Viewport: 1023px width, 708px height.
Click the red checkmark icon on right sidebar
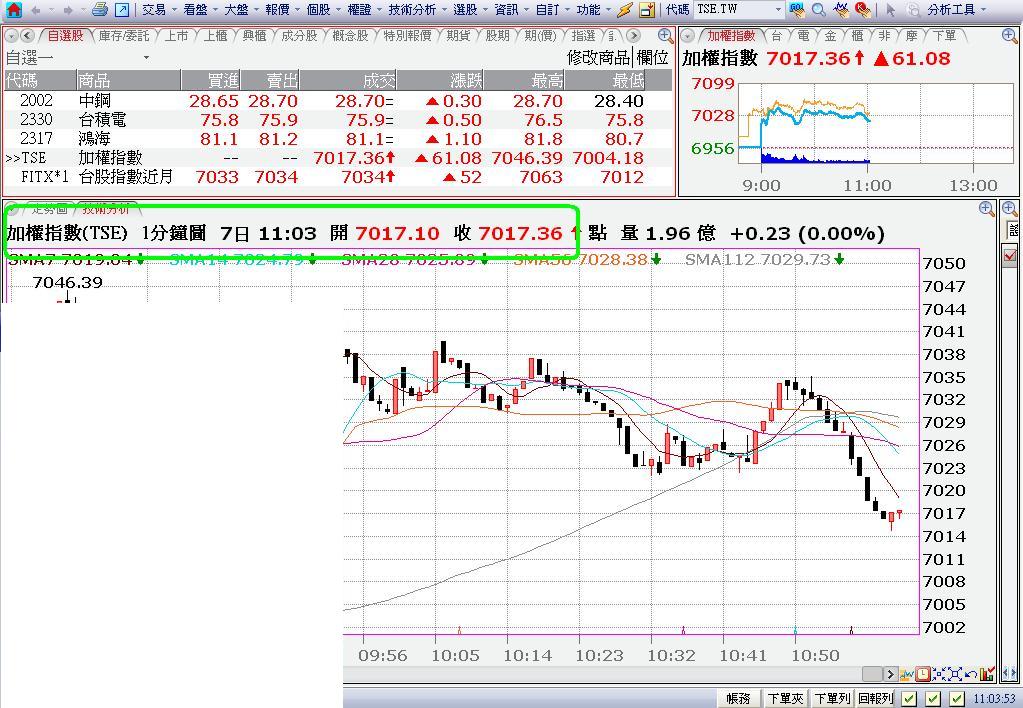tap(1010, 256)
